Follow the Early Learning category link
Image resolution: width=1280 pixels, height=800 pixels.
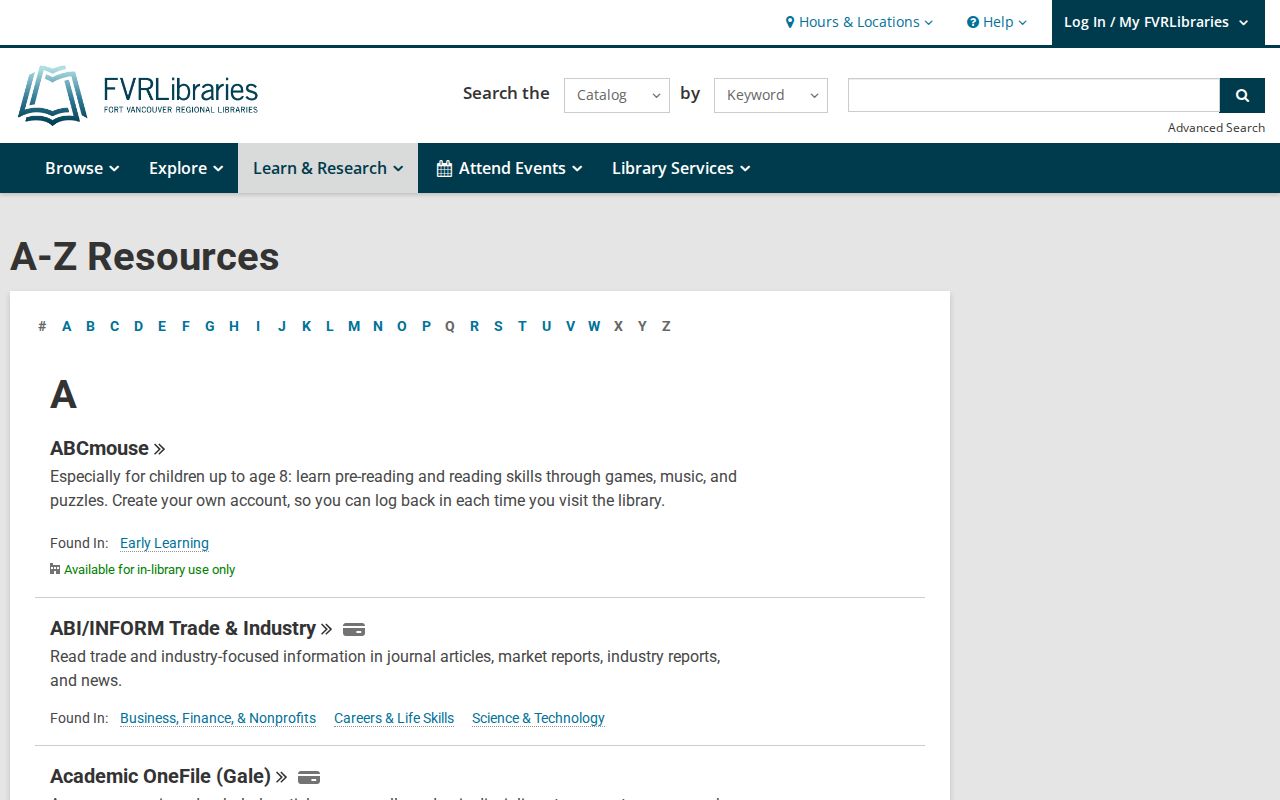click(164, 543)
